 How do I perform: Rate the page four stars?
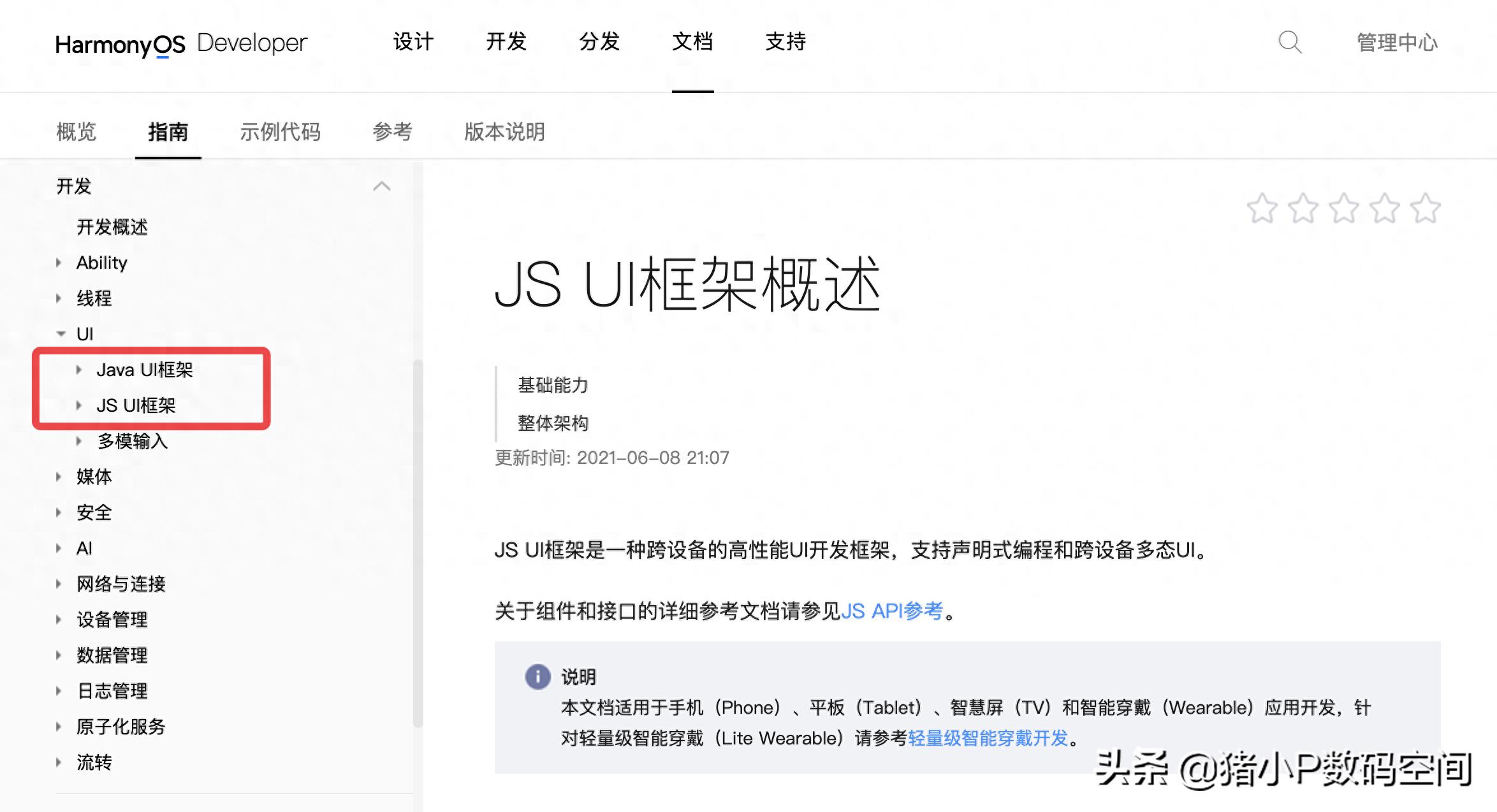tap(1385, 208)
